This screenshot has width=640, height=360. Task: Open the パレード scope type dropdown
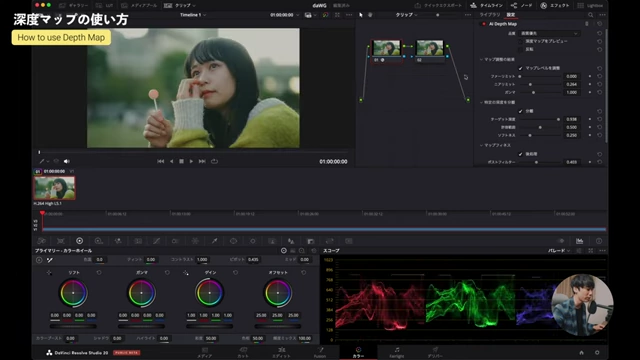pos(559,251)
